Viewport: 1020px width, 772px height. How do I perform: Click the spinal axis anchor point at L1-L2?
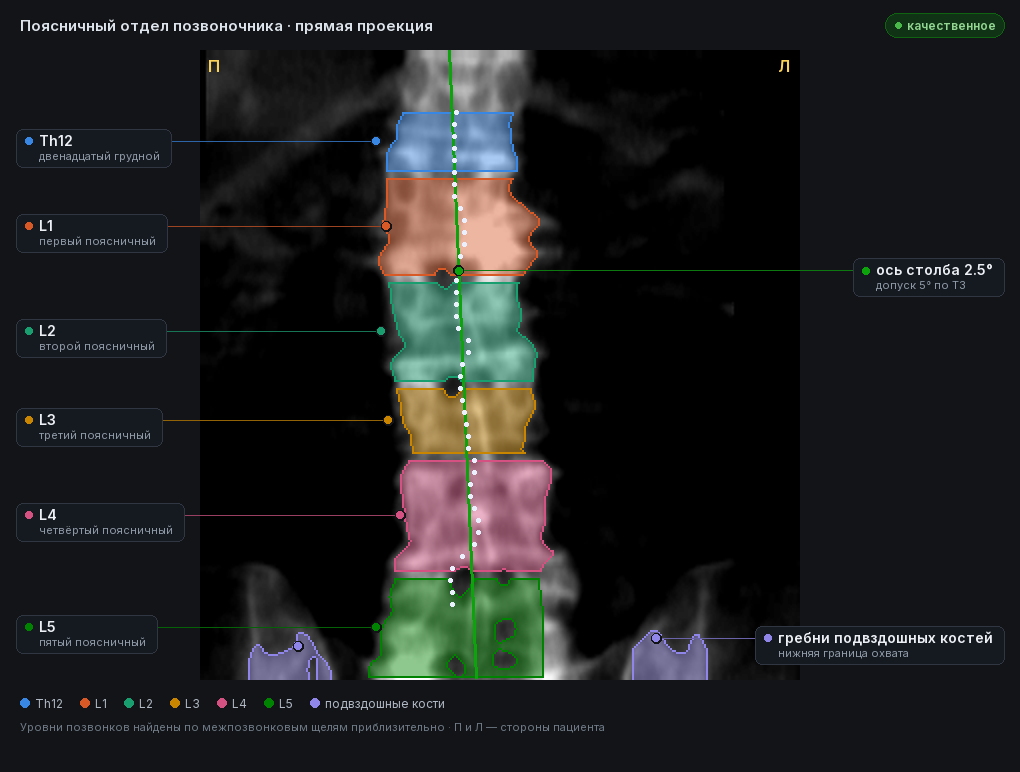point(459,271)
